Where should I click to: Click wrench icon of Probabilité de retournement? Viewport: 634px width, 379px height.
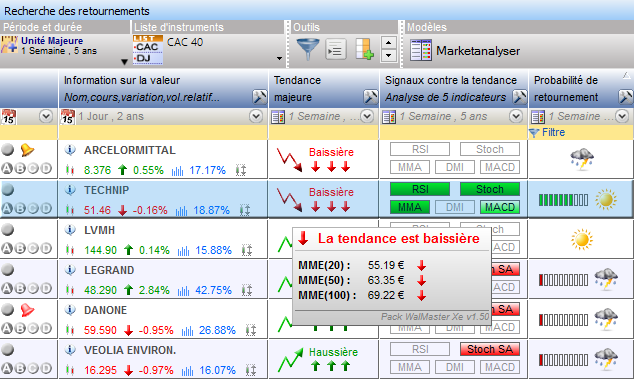point(626,97)
